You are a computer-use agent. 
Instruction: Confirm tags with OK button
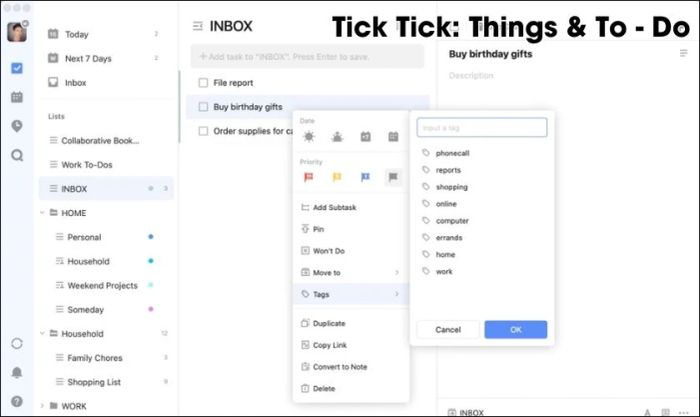point(516,329)
